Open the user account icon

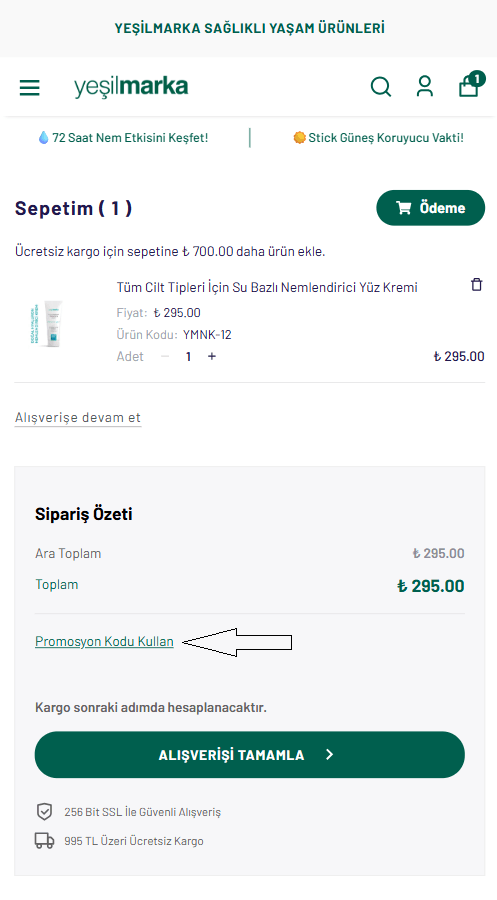(425, 86)
